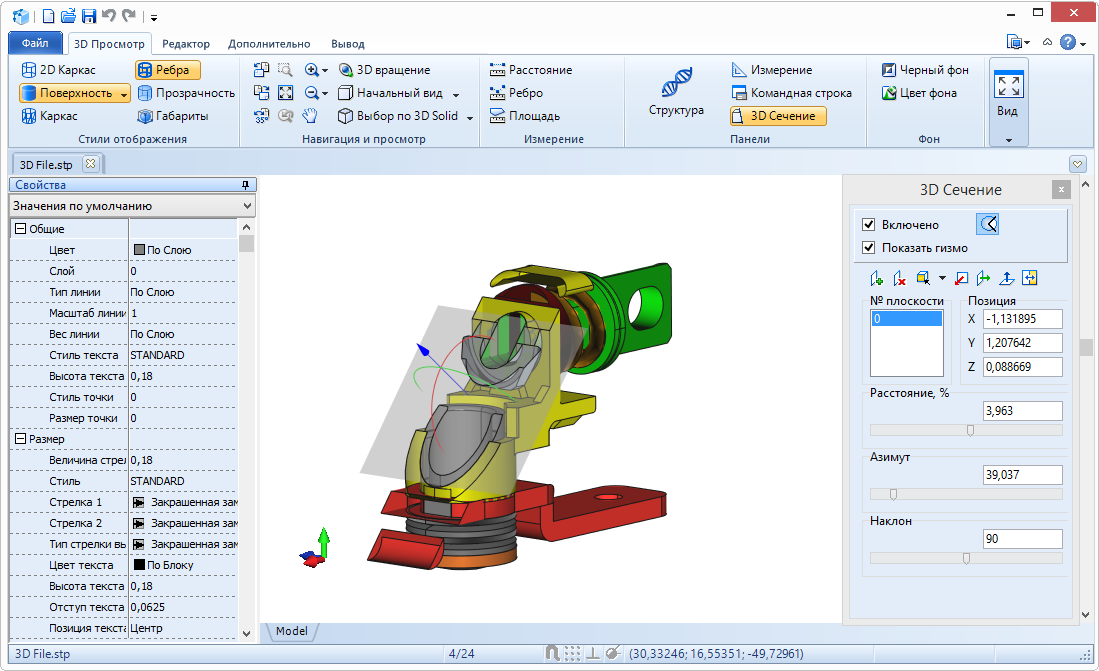The image size is (1099, 671).
Task: Open the Структура panel
Action: click(676, 93)
